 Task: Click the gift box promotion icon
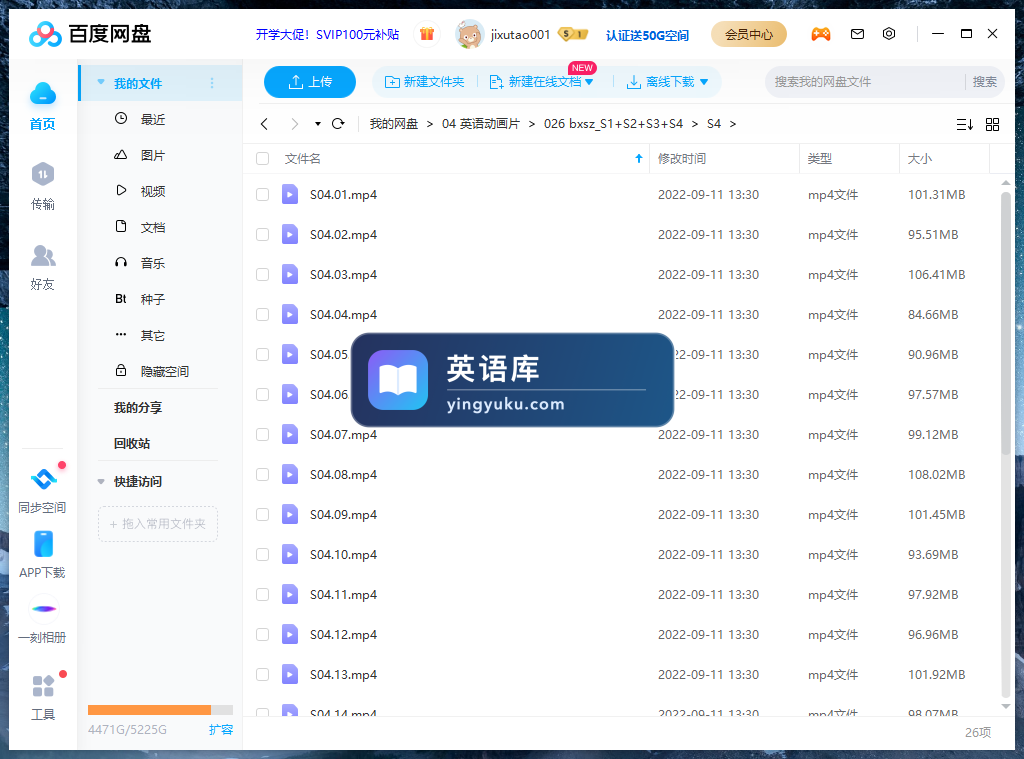427,34
